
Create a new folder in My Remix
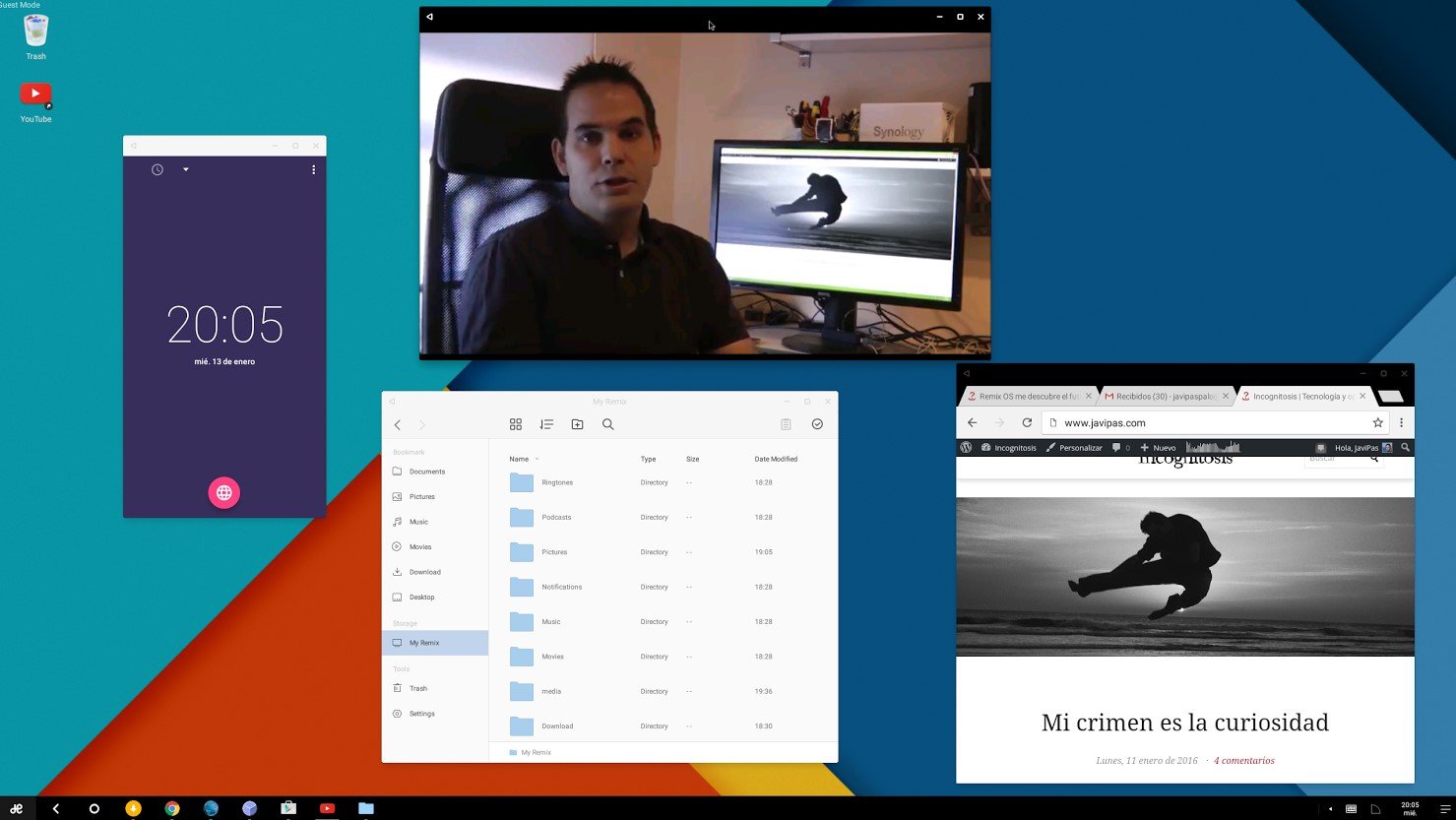pyautogui.click(x=578, y=424)
